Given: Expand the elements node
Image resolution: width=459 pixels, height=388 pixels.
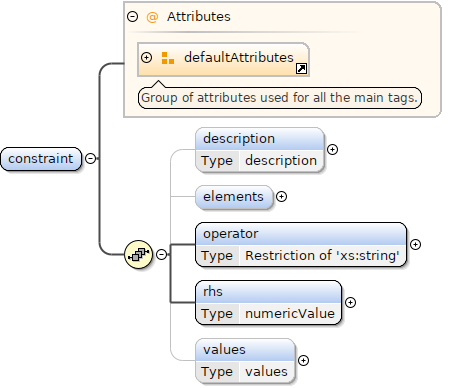Looking at the screenshot, I should coord(281,197).
